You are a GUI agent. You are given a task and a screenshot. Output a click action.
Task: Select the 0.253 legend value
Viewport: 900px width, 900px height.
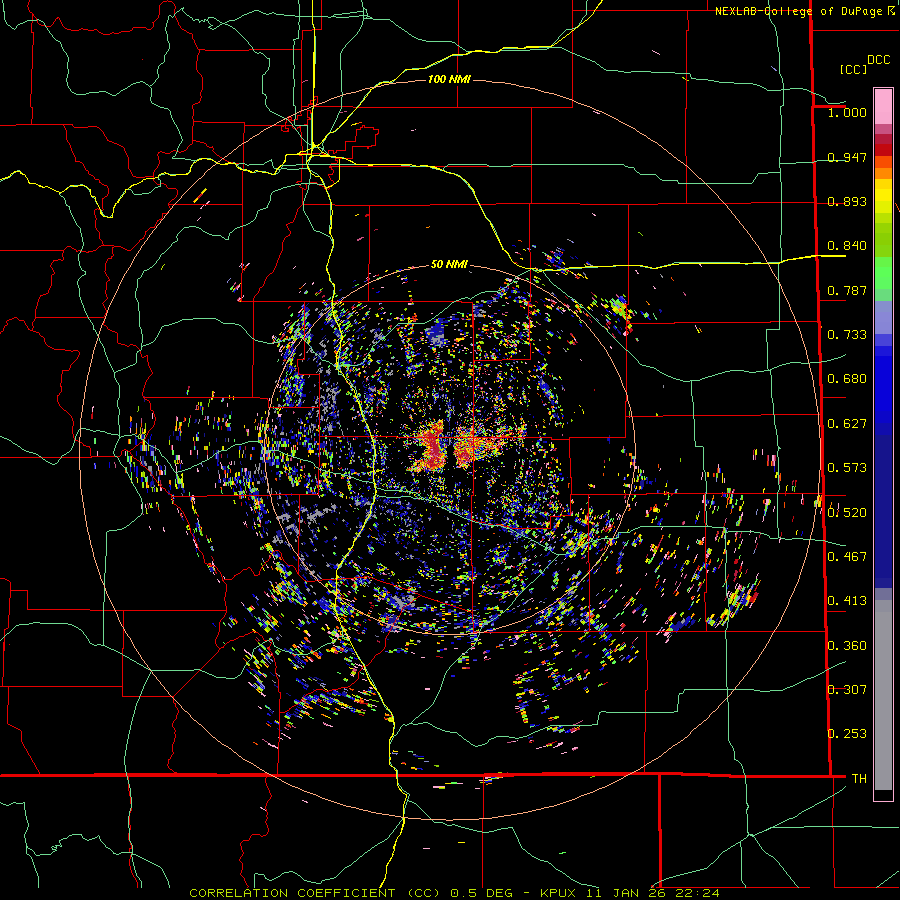847,734
